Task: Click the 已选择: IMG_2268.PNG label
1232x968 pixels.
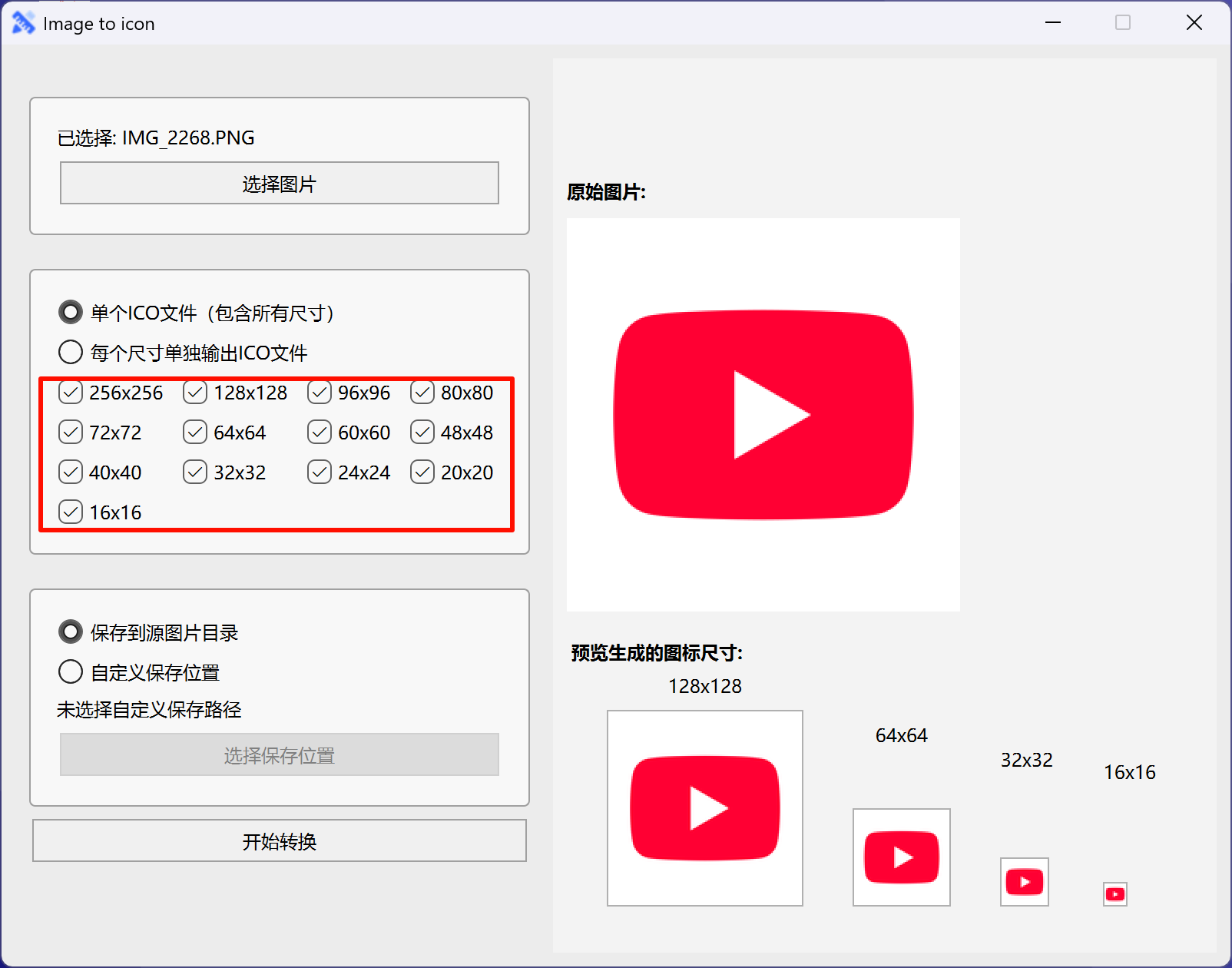Action: click(156, 138)
